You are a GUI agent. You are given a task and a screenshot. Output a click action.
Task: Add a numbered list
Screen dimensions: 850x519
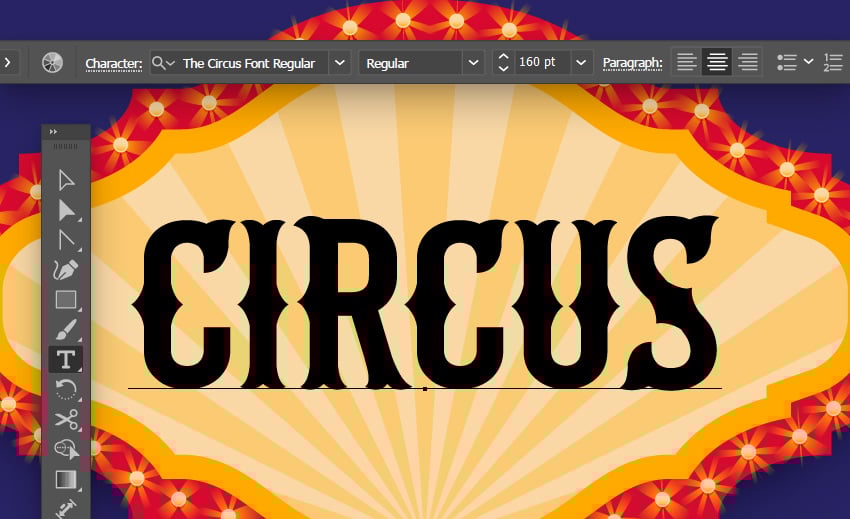(833, 62)
